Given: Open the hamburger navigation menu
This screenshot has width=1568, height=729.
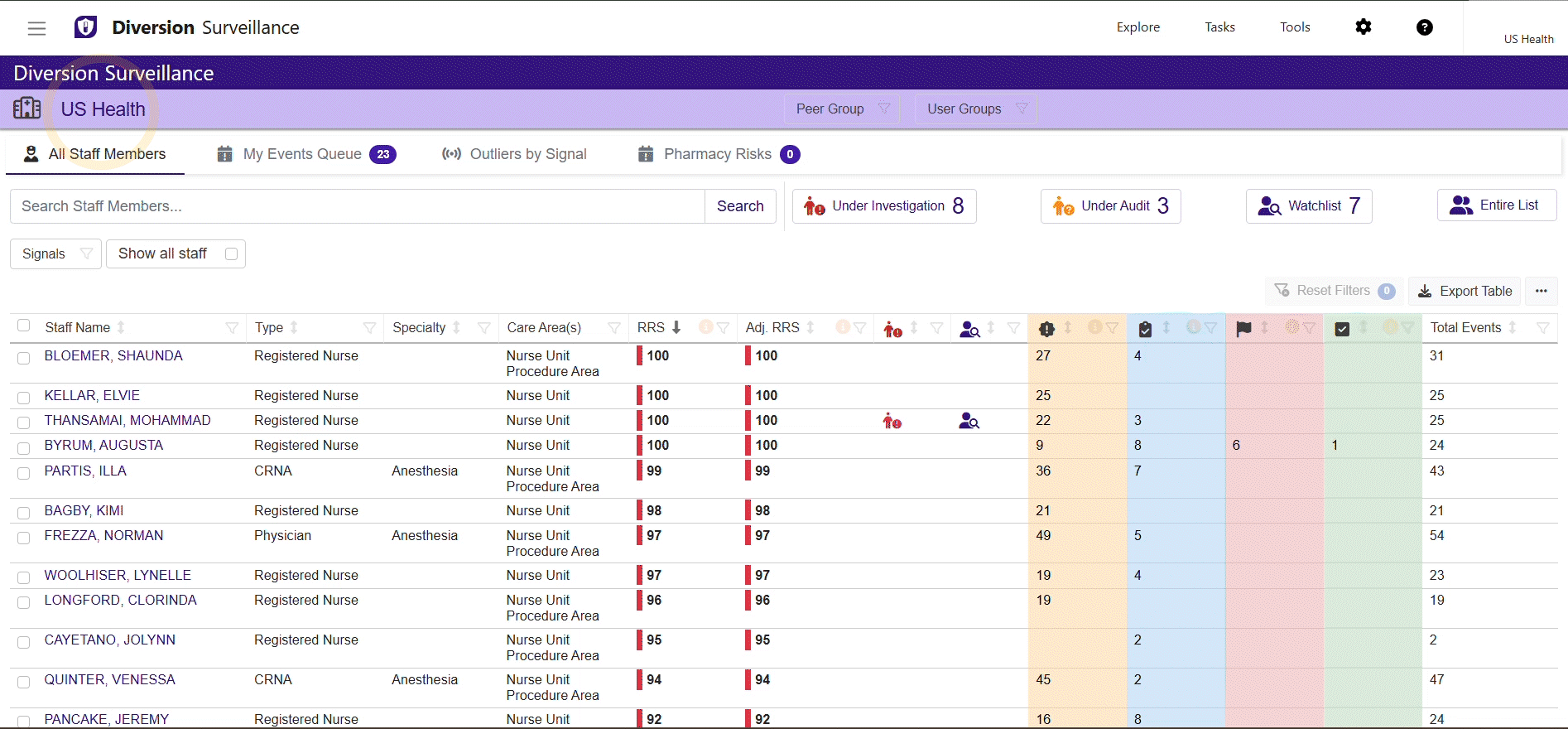Looking at the screenshot, I should pos(36,28).
